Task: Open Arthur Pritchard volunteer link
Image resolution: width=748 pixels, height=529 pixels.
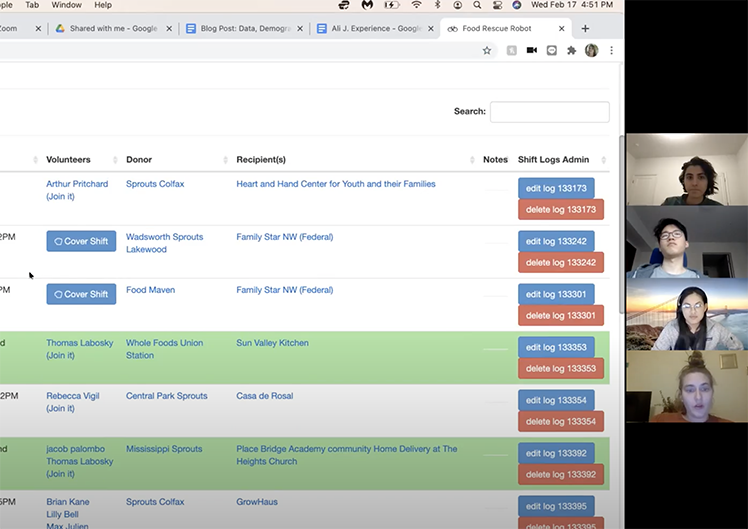Action: [x=77, y=184]
